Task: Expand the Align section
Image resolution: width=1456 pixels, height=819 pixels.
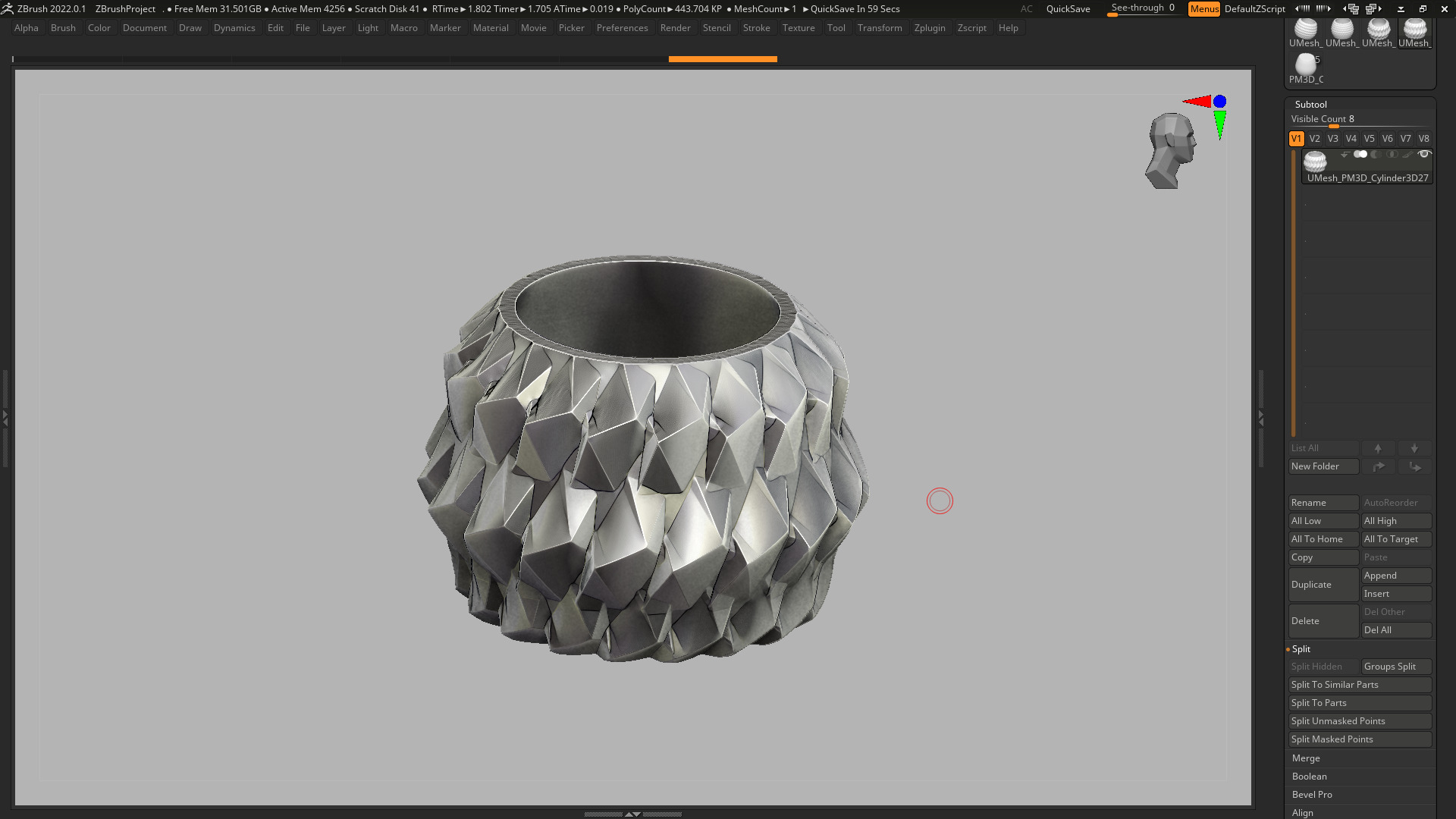Action: [x=1302, y=813]
